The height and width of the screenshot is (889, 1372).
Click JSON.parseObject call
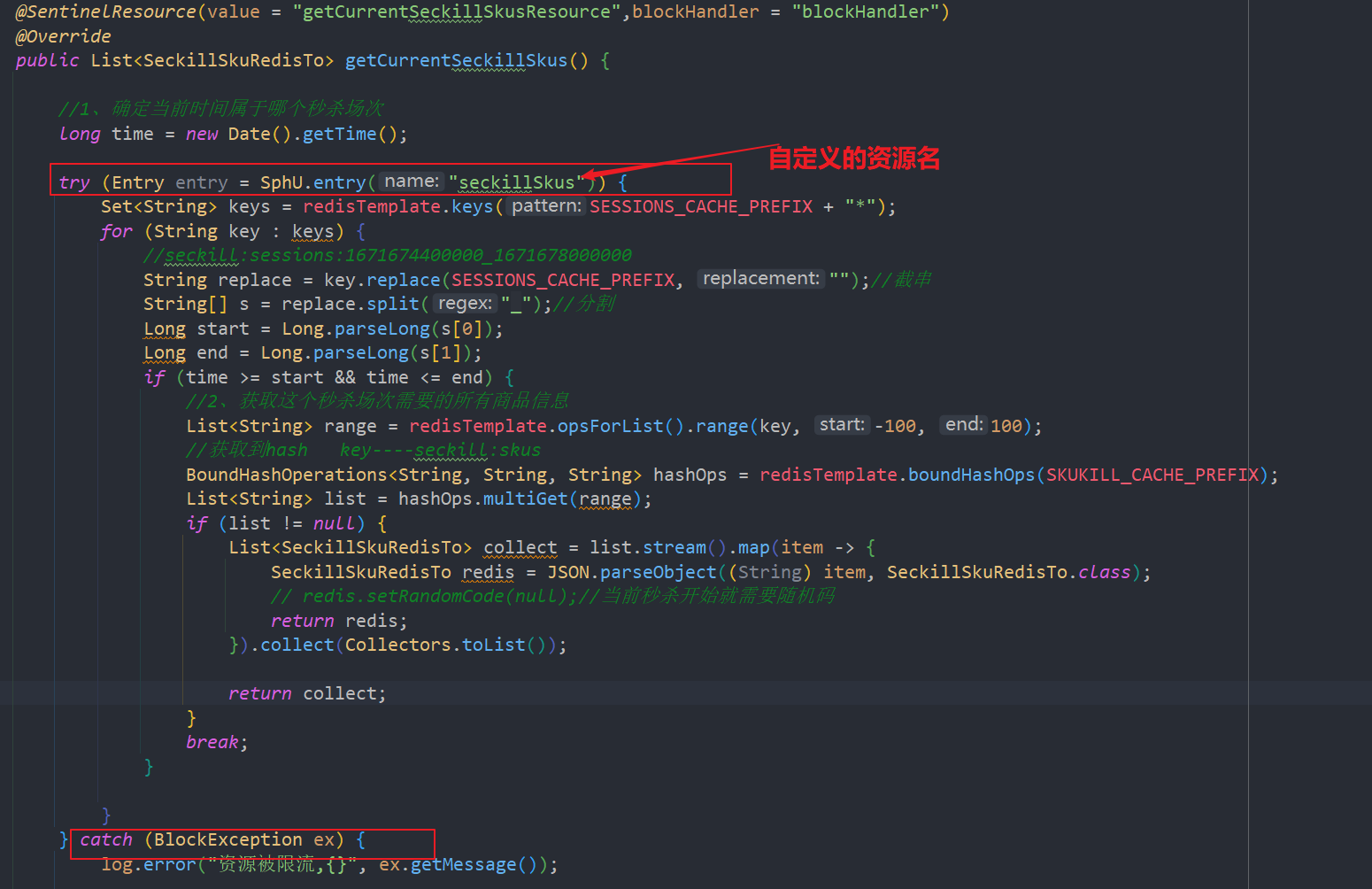click(631, 572)
